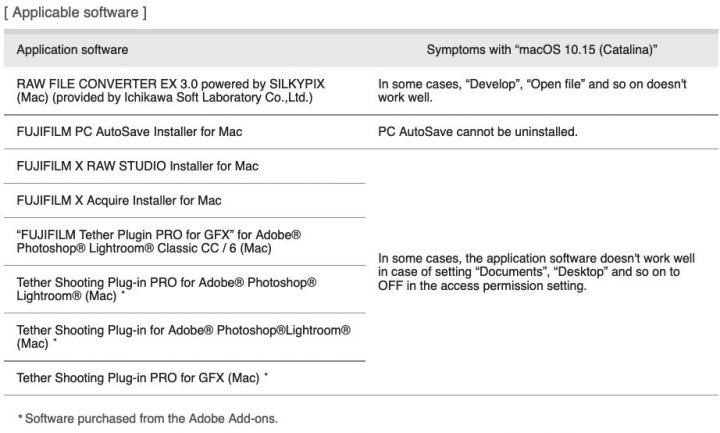This screenshot has width=720, height=433.
Task: Click 'Lightroom Classic CC / 6 (Mac)' line
Action: [144, 248]
